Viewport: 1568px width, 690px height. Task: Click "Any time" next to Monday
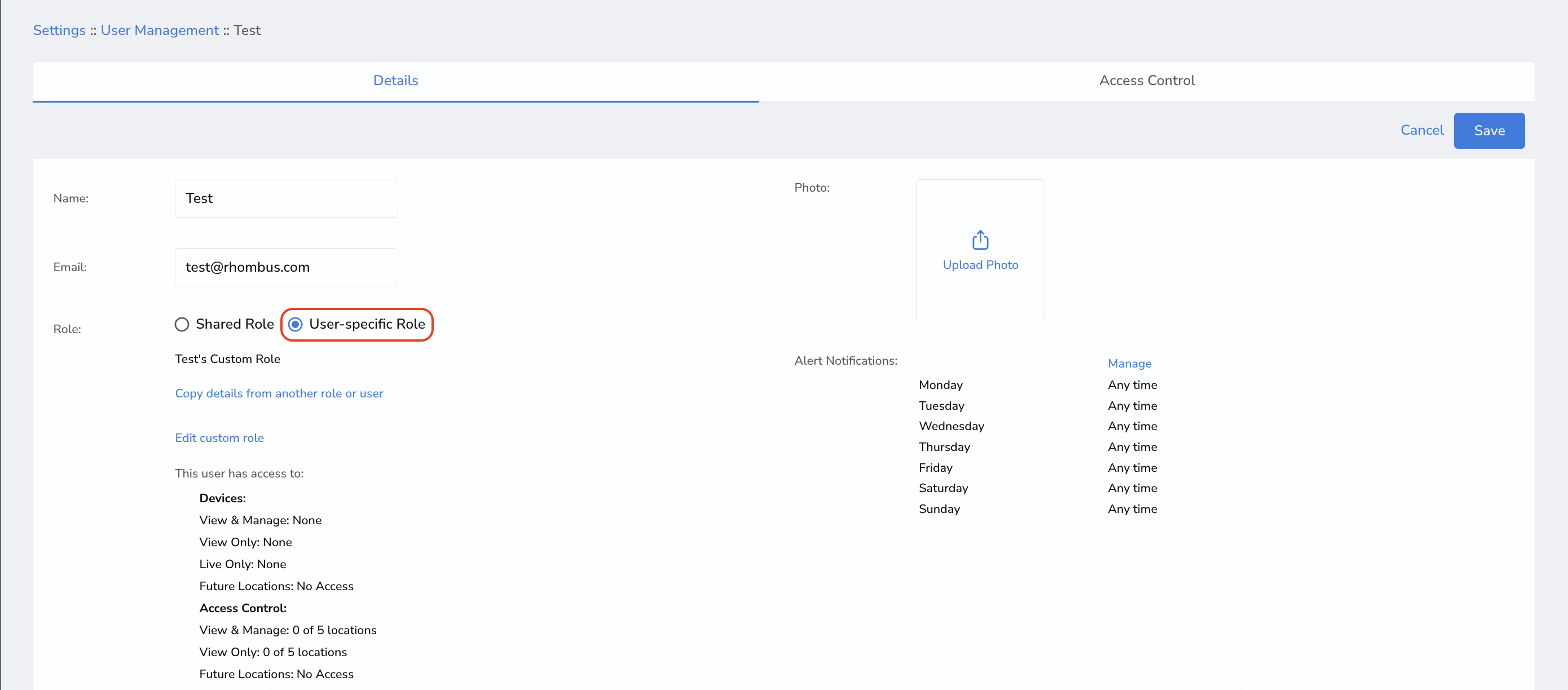point(1132,385)
